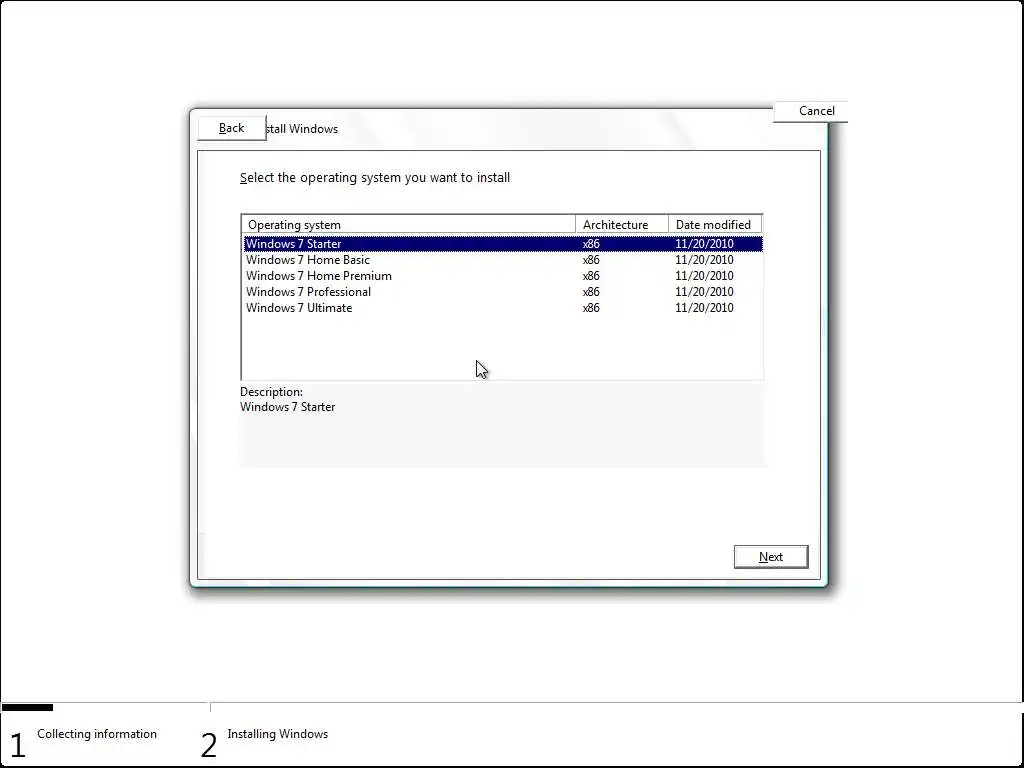The width and height of the screenshot is (1024, 768).
Task: Select Windows 7 Home Basic
Action: (x=503, y=260)
